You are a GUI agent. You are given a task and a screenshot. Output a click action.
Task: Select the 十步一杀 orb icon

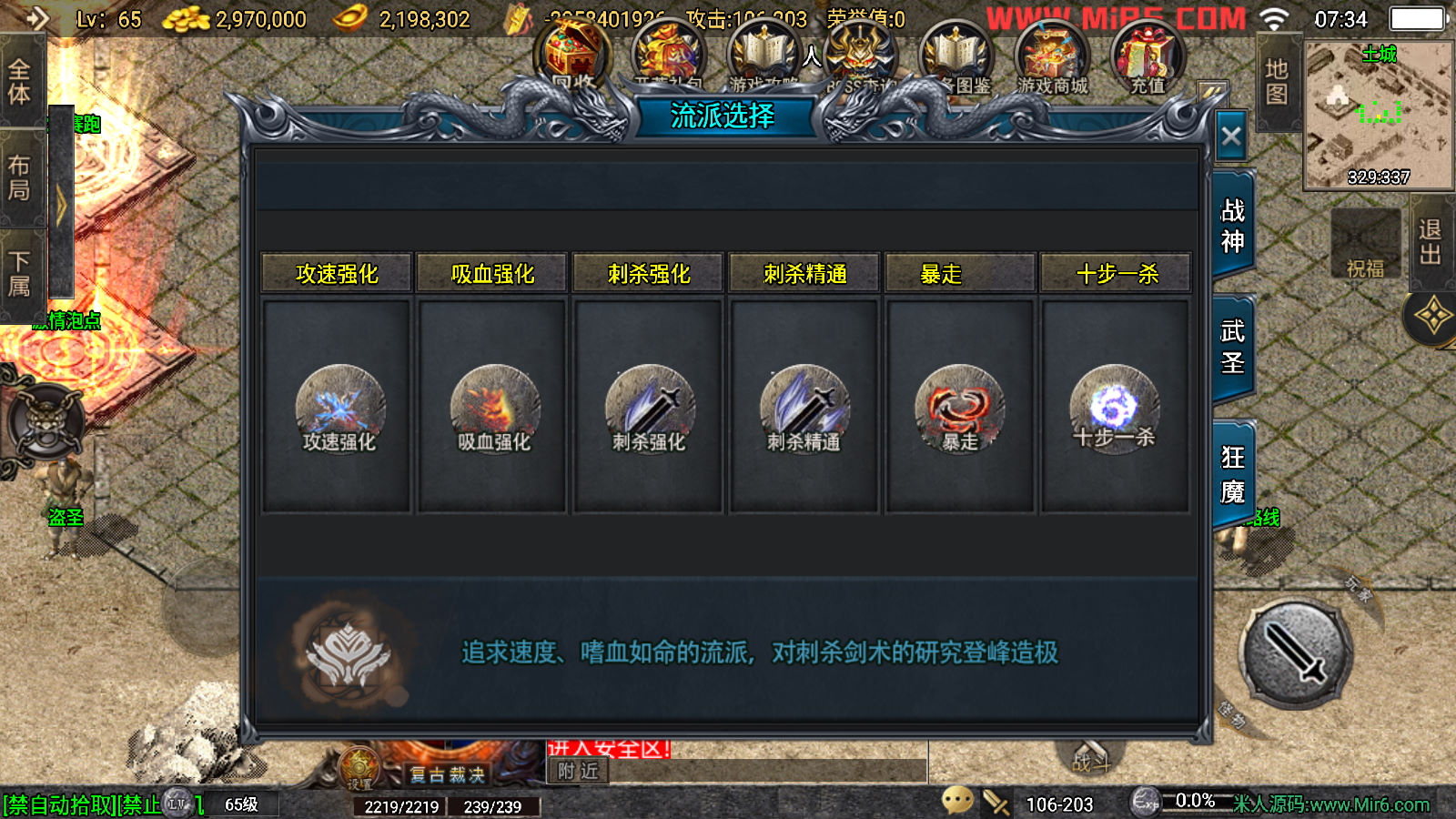1114,408
